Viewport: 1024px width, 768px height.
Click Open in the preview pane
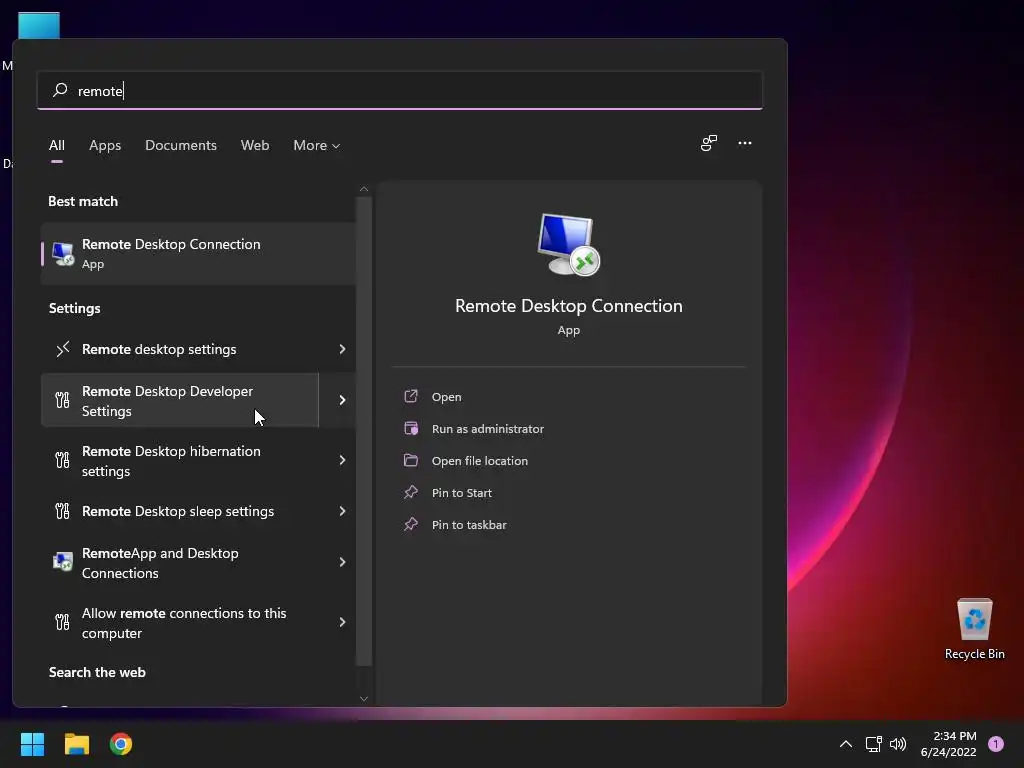pyautogui.click(x=447, y=397)
